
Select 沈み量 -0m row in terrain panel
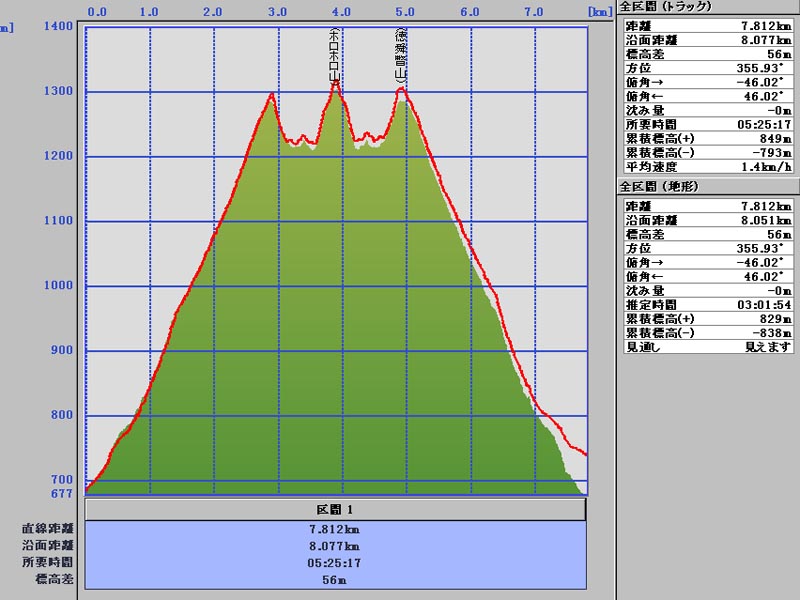(708, 290)
